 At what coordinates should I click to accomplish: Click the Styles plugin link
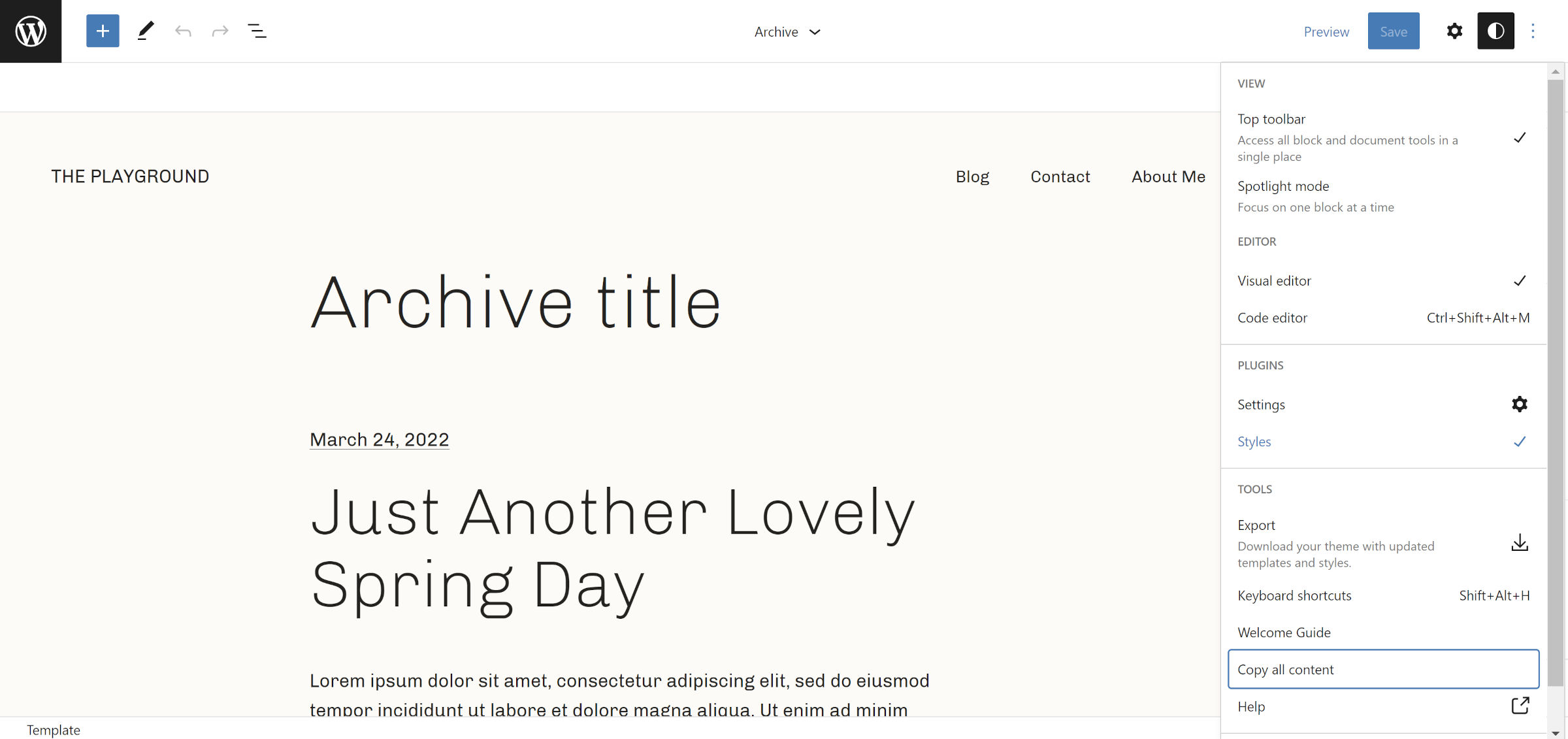[x=1255, y=440]
